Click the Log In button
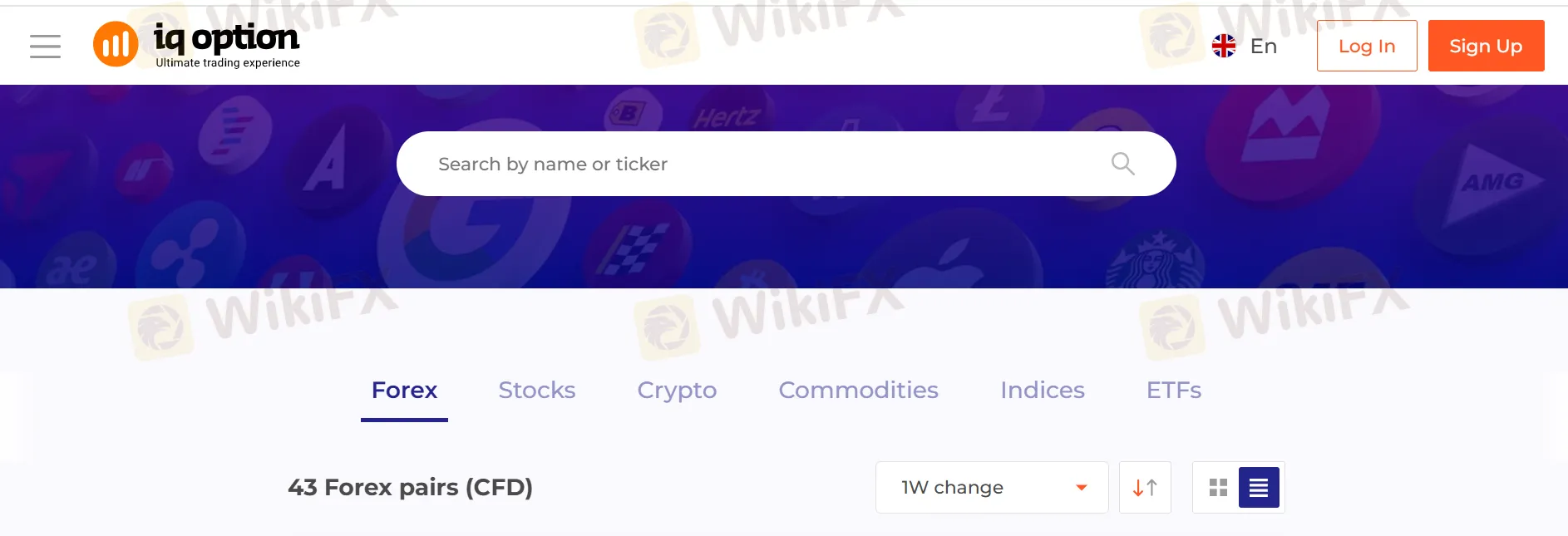 pos(1367,46)
